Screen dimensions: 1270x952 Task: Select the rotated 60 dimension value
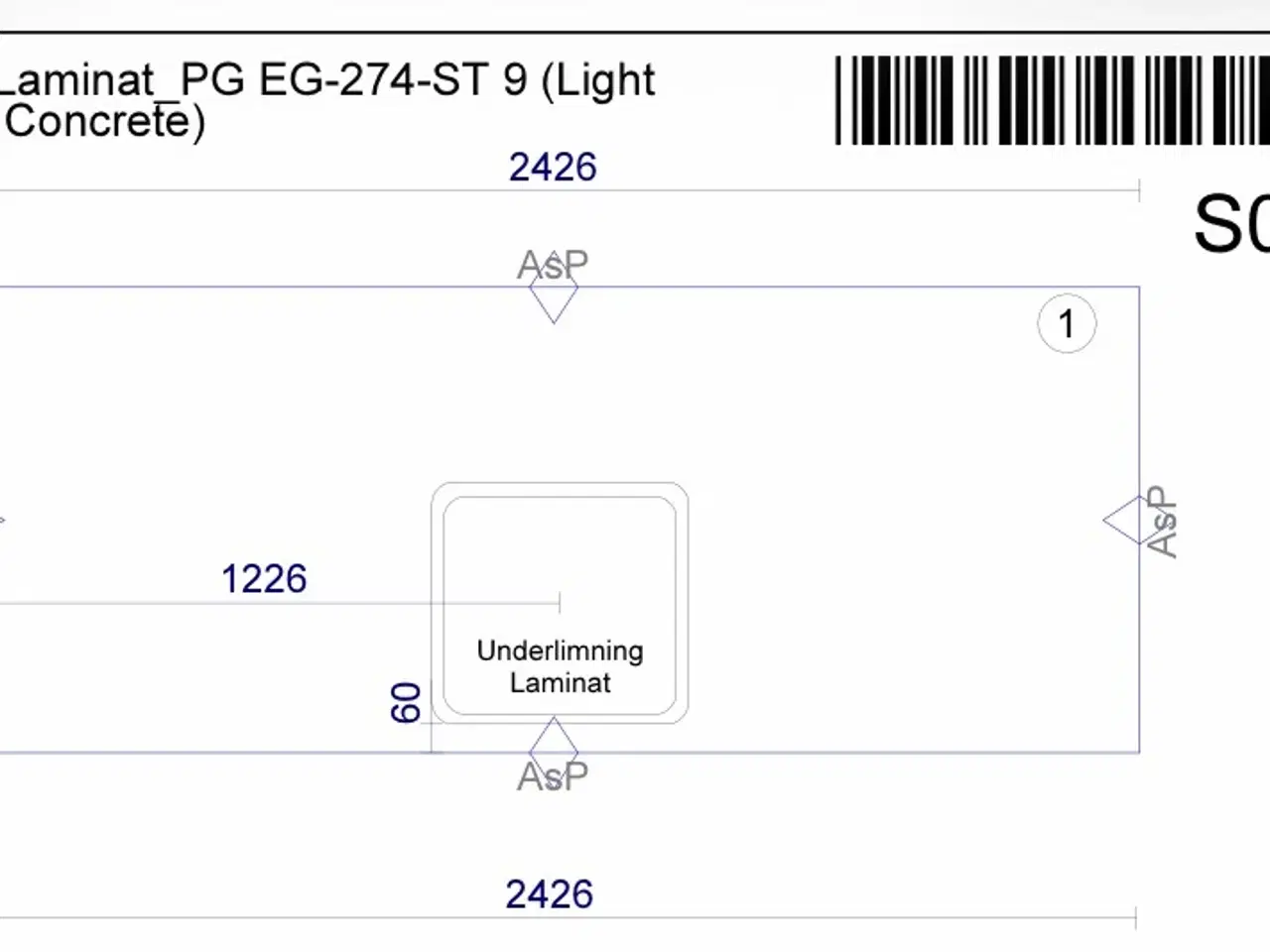pos(406,702)
